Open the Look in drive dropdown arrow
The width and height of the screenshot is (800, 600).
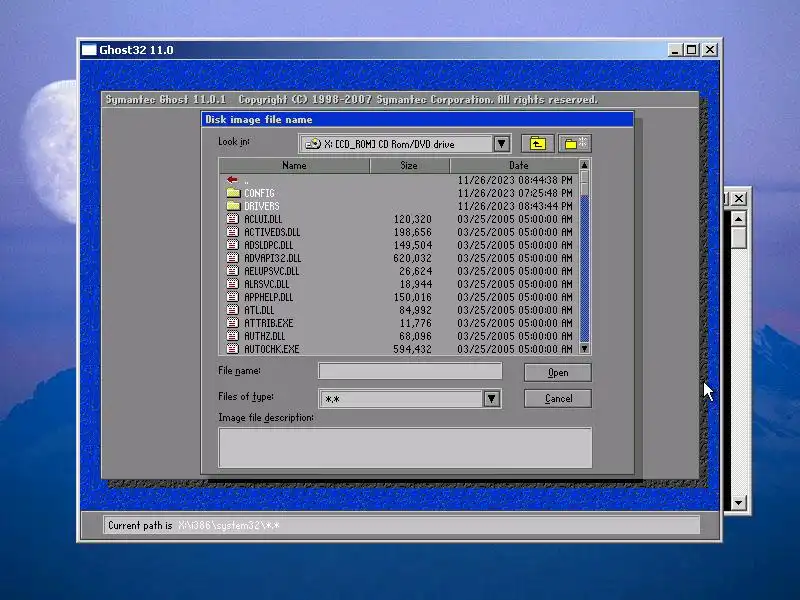[502, 144]
